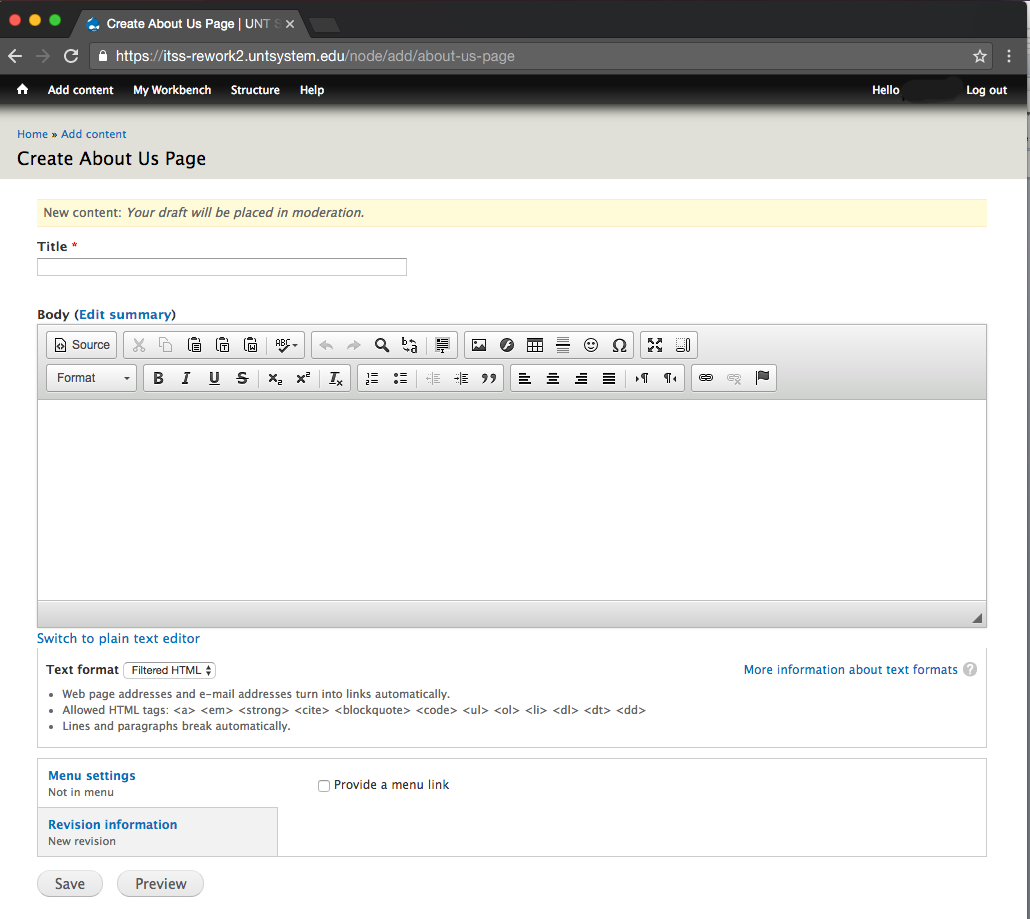Insert a numbered list
Screen dimensions: 1030x919
372,378
